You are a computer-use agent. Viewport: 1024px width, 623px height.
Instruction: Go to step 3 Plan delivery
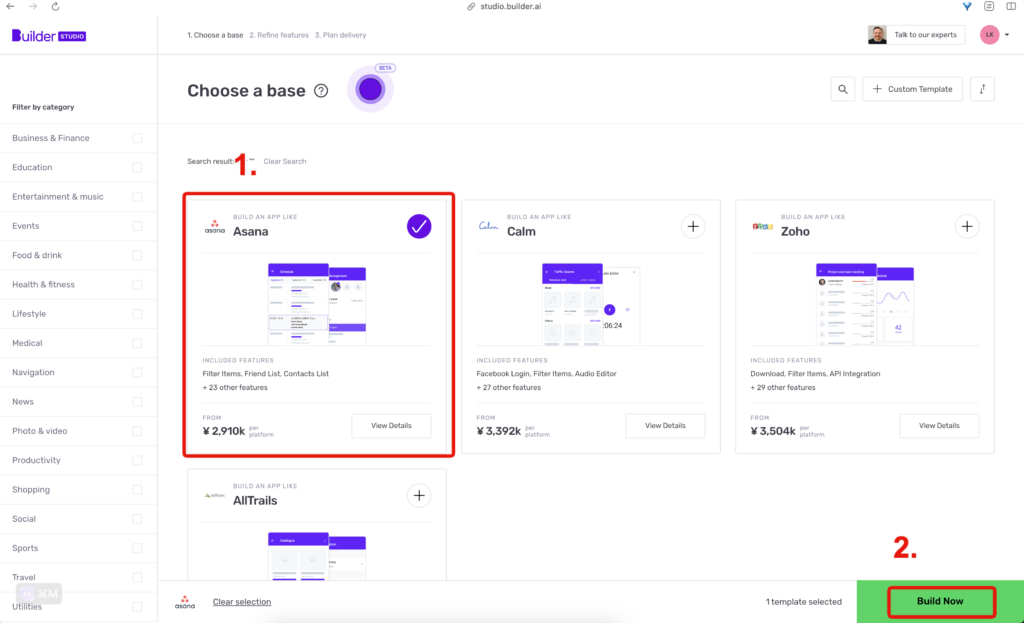tap(340, 35)
